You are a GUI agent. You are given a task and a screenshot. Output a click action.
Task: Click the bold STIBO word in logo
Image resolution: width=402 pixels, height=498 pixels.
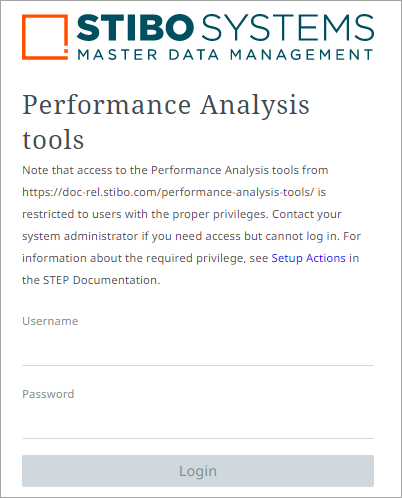(x=135, y=27)
